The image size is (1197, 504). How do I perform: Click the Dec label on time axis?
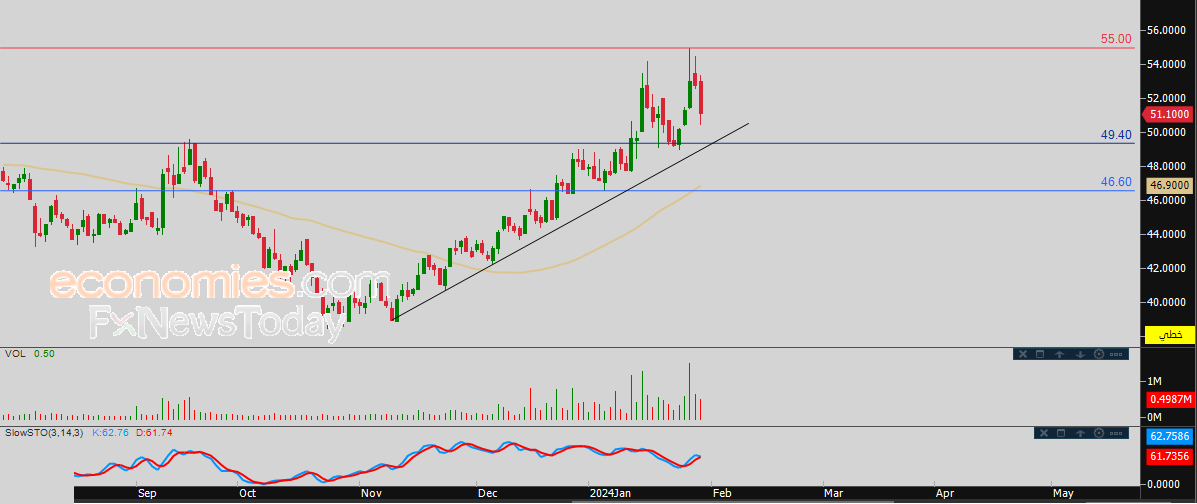tap(487, 494)
